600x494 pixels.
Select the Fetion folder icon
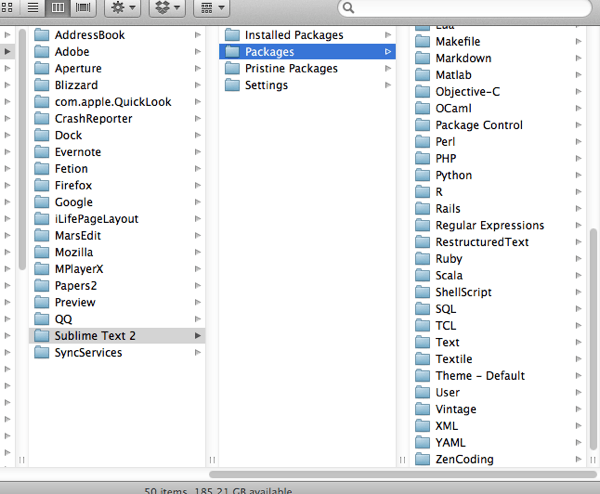point(41,169)
